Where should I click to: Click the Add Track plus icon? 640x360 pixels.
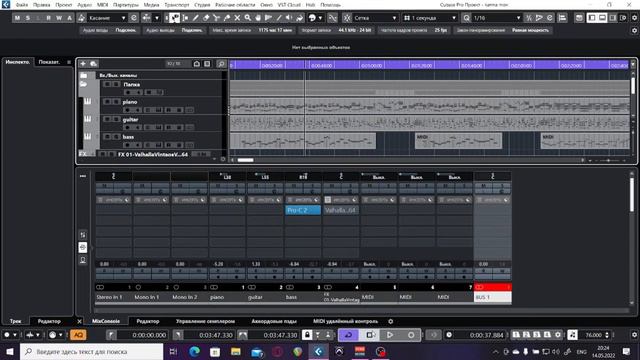pyautogui.click(x=83, y=64)
